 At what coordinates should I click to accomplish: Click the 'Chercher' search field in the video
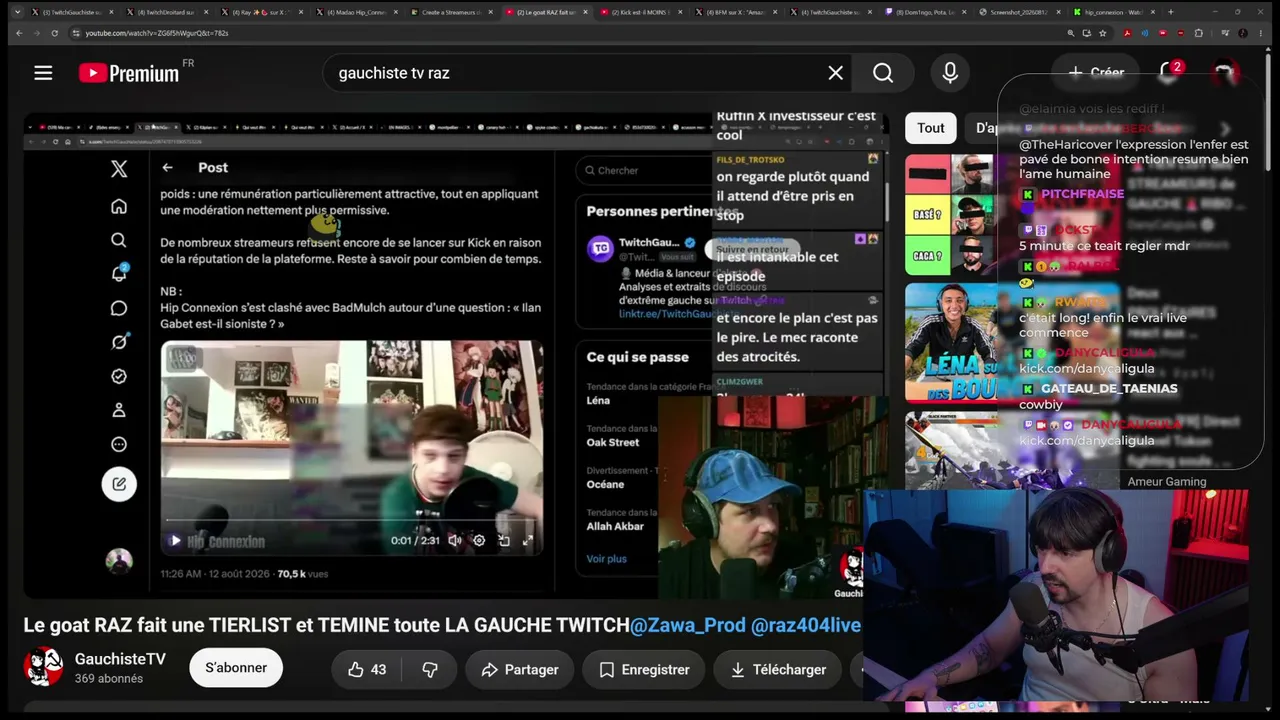tap(645, 170)
